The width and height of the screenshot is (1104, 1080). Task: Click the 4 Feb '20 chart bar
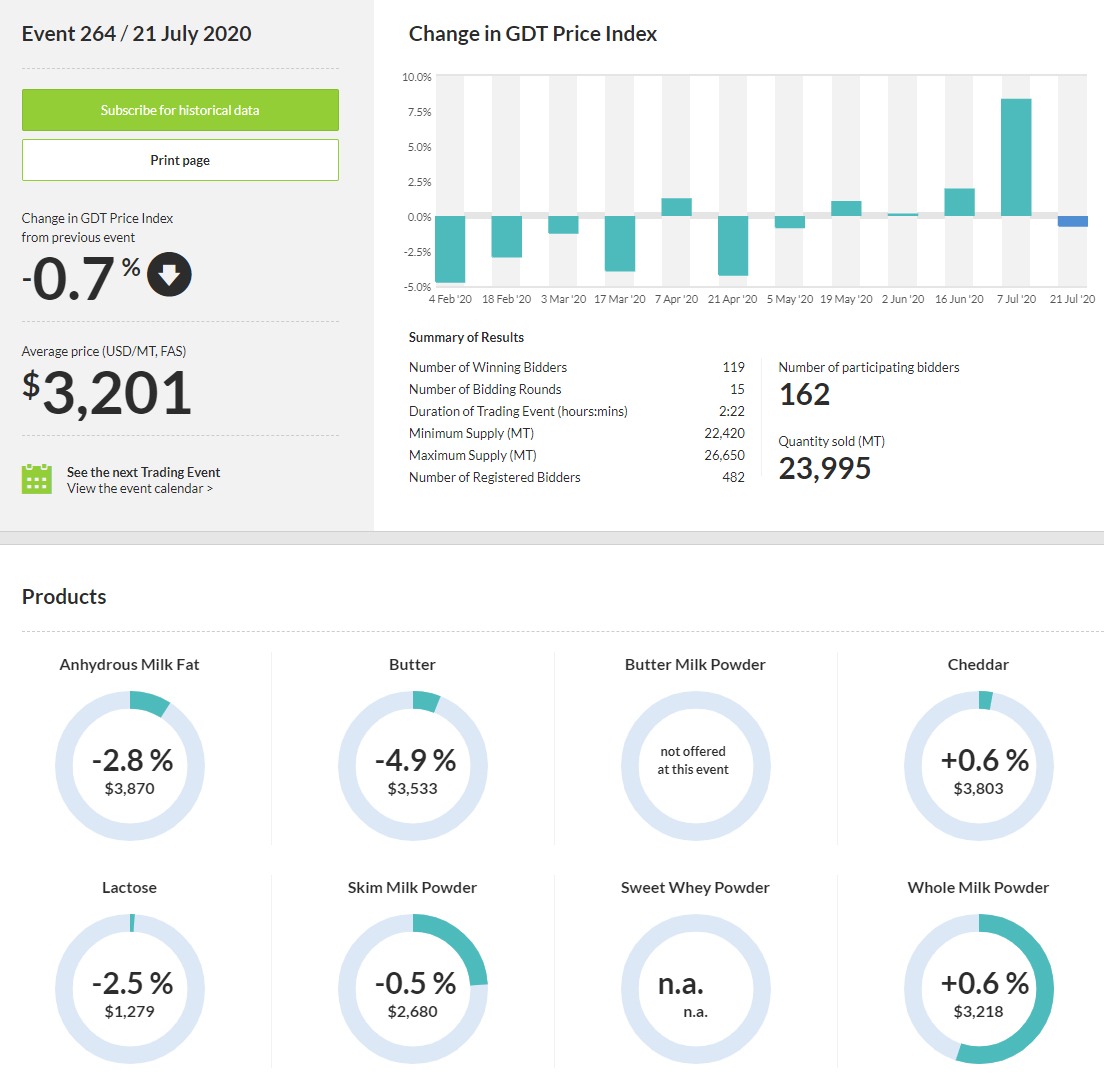[450, 249]
